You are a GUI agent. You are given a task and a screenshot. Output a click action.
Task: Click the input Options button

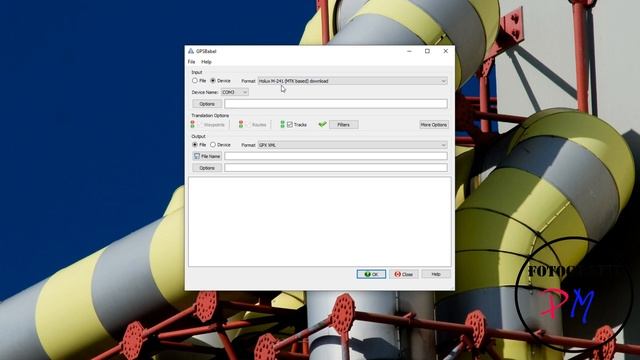point(207,104)
